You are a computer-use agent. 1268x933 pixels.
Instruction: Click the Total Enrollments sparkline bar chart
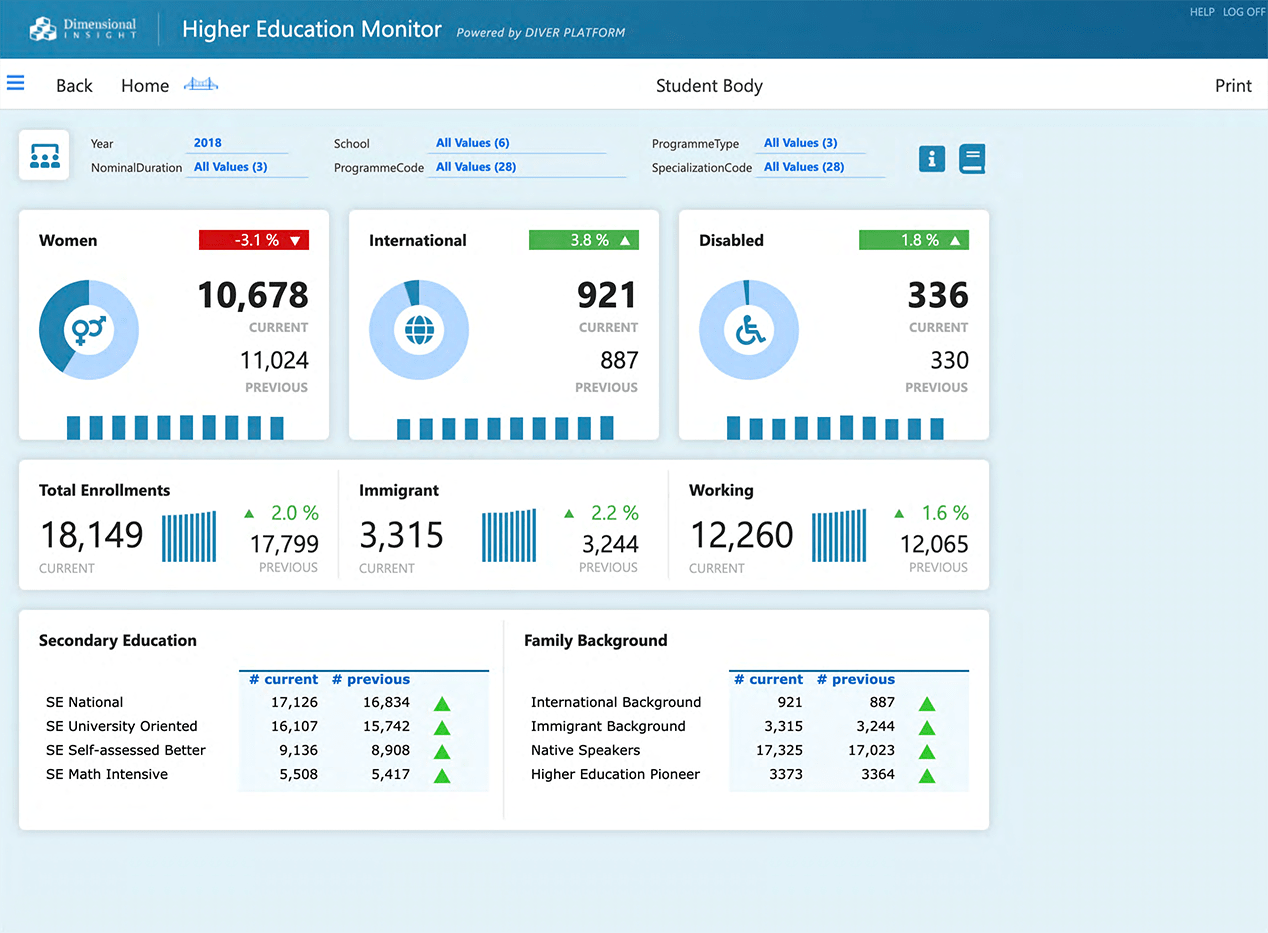pyautogui.click(x=189, y=537)
